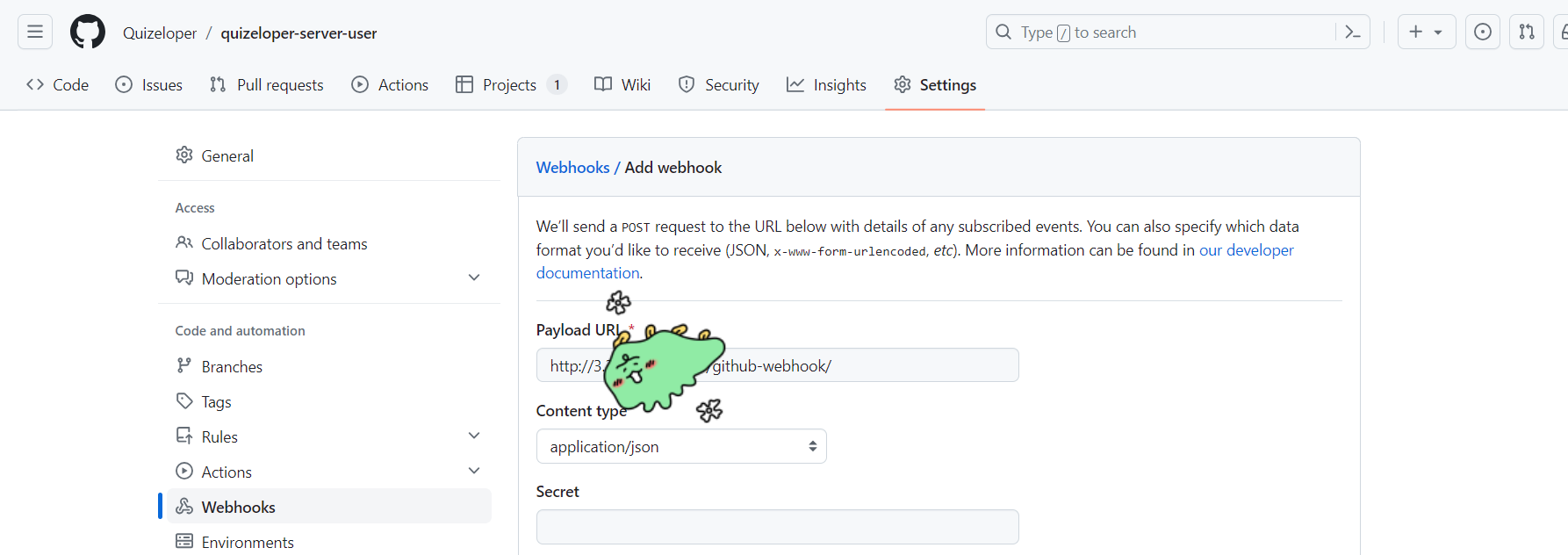This screenshot has height=555, width=1568.
Task: Click the Collaborators people icon
Action: [184, 243]
